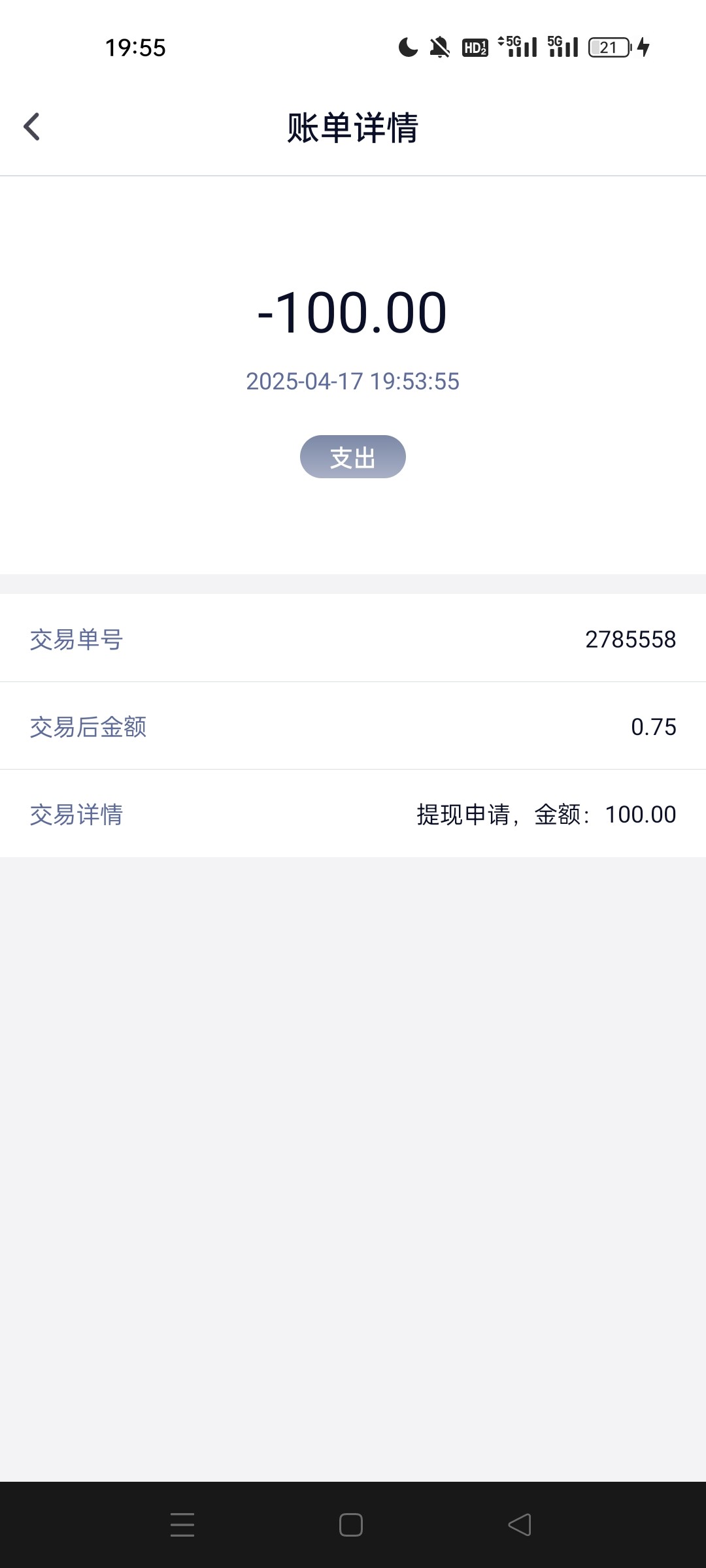Tap the status bar clock 19:55

click(135, 48)
